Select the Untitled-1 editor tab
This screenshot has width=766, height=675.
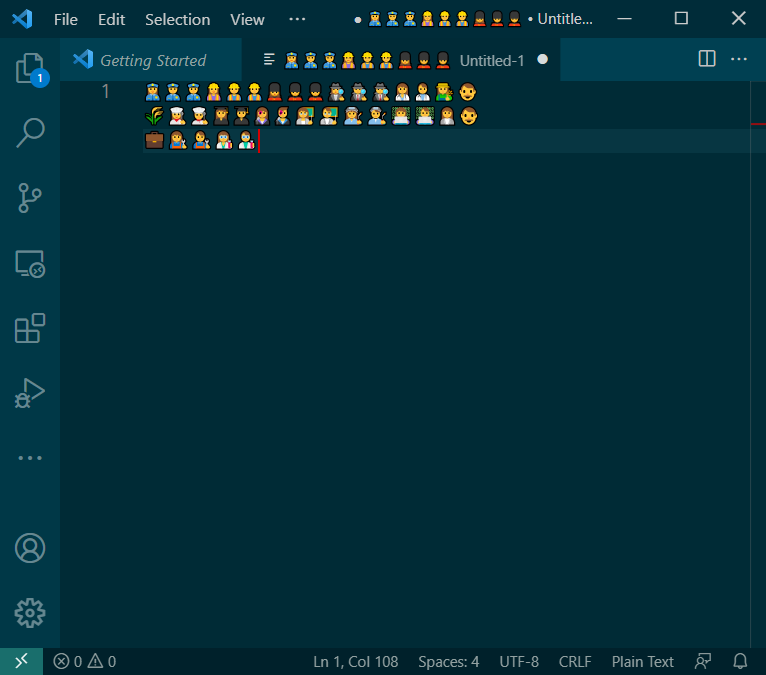click(401, 60)
